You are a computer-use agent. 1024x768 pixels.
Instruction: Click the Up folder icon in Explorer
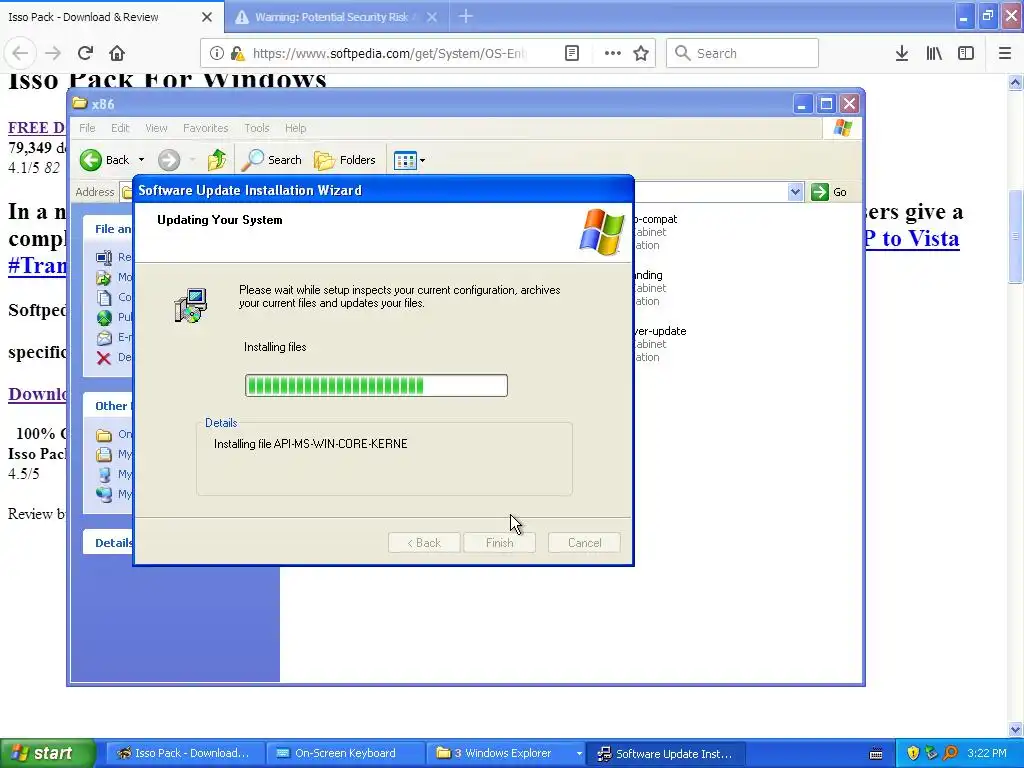point(217,160)
